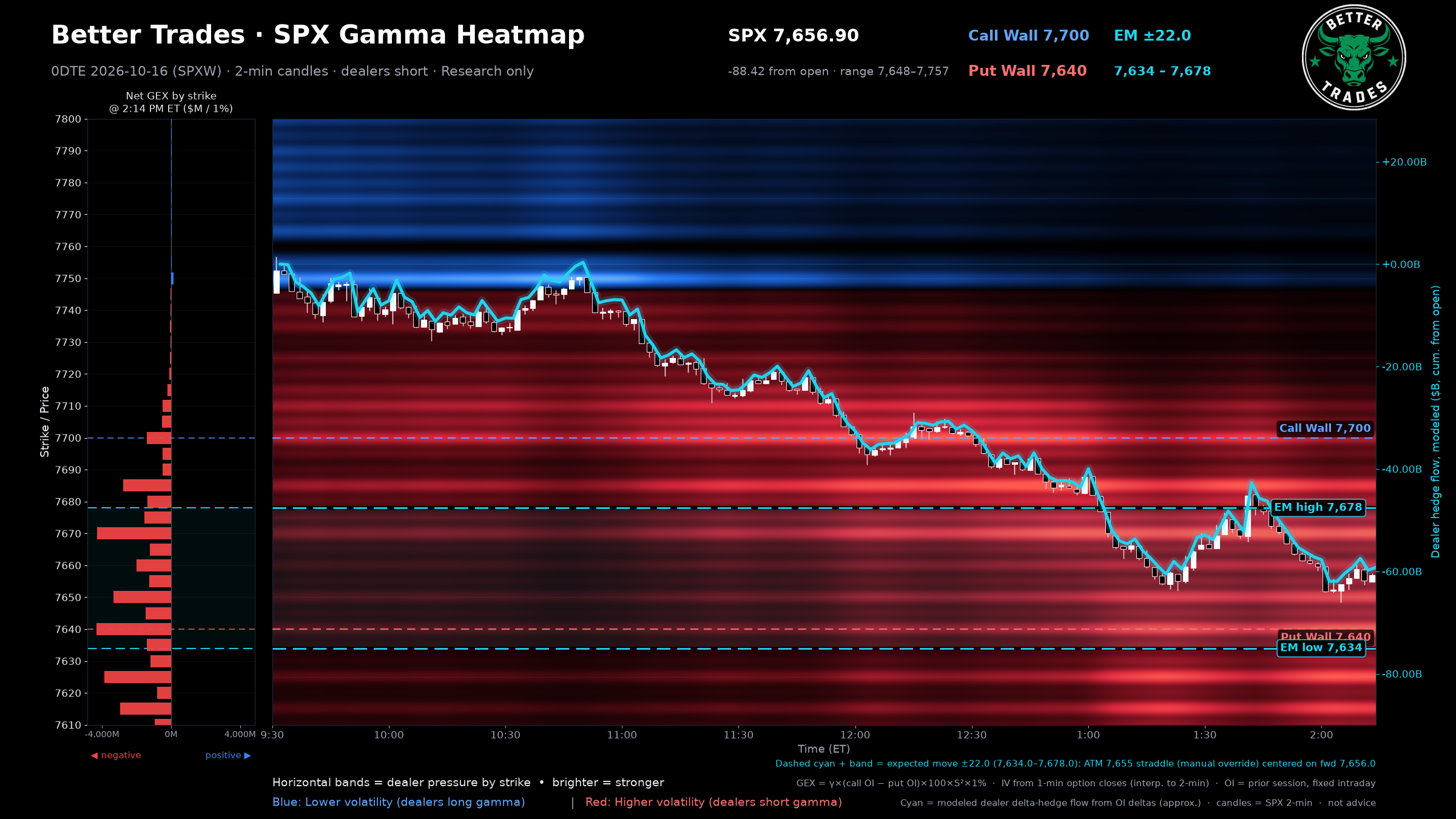
Task: Click the Better Trades bull logo
Action: pyautogui.click(x=1353, y=58)
